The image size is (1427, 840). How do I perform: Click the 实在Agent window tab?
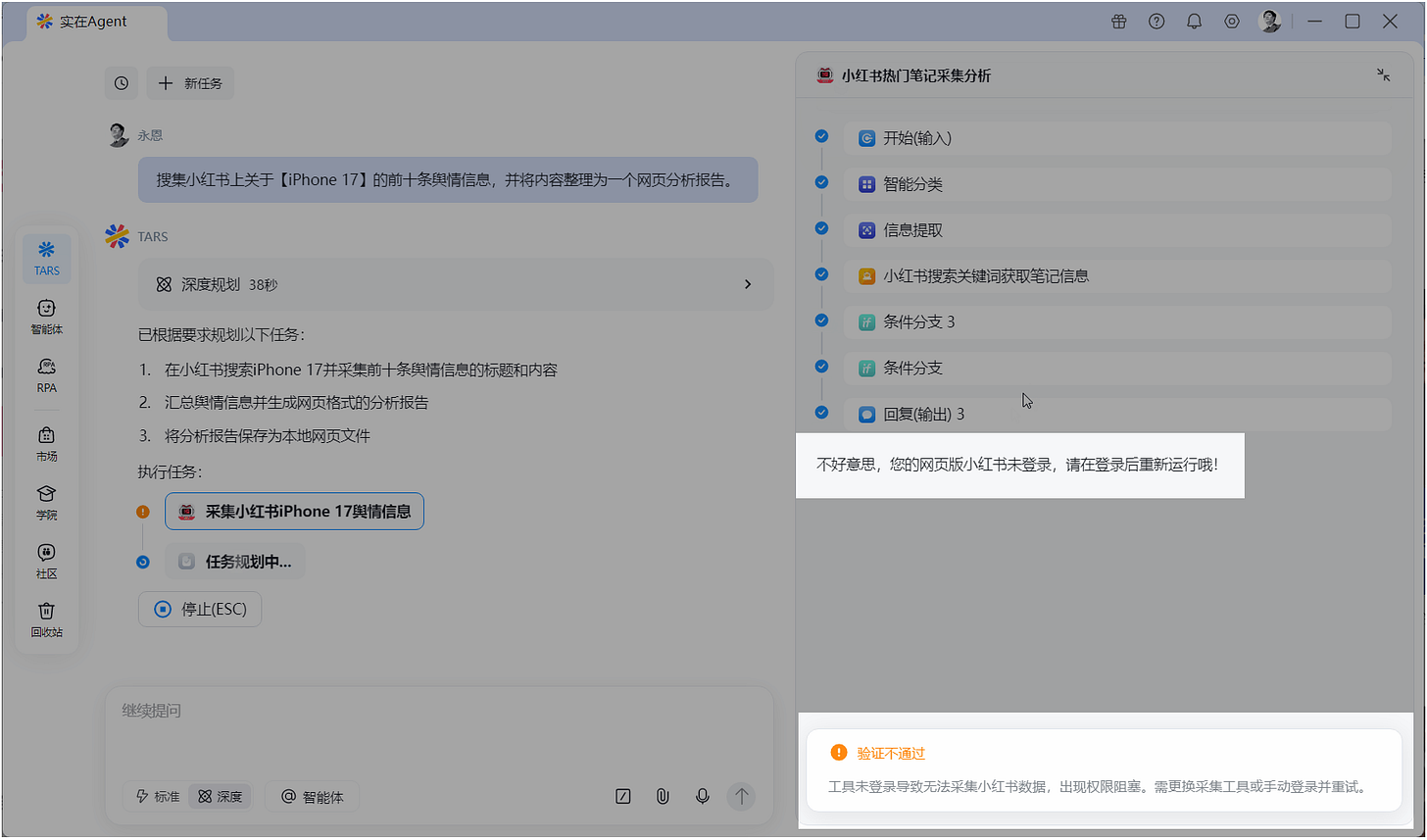95,22
